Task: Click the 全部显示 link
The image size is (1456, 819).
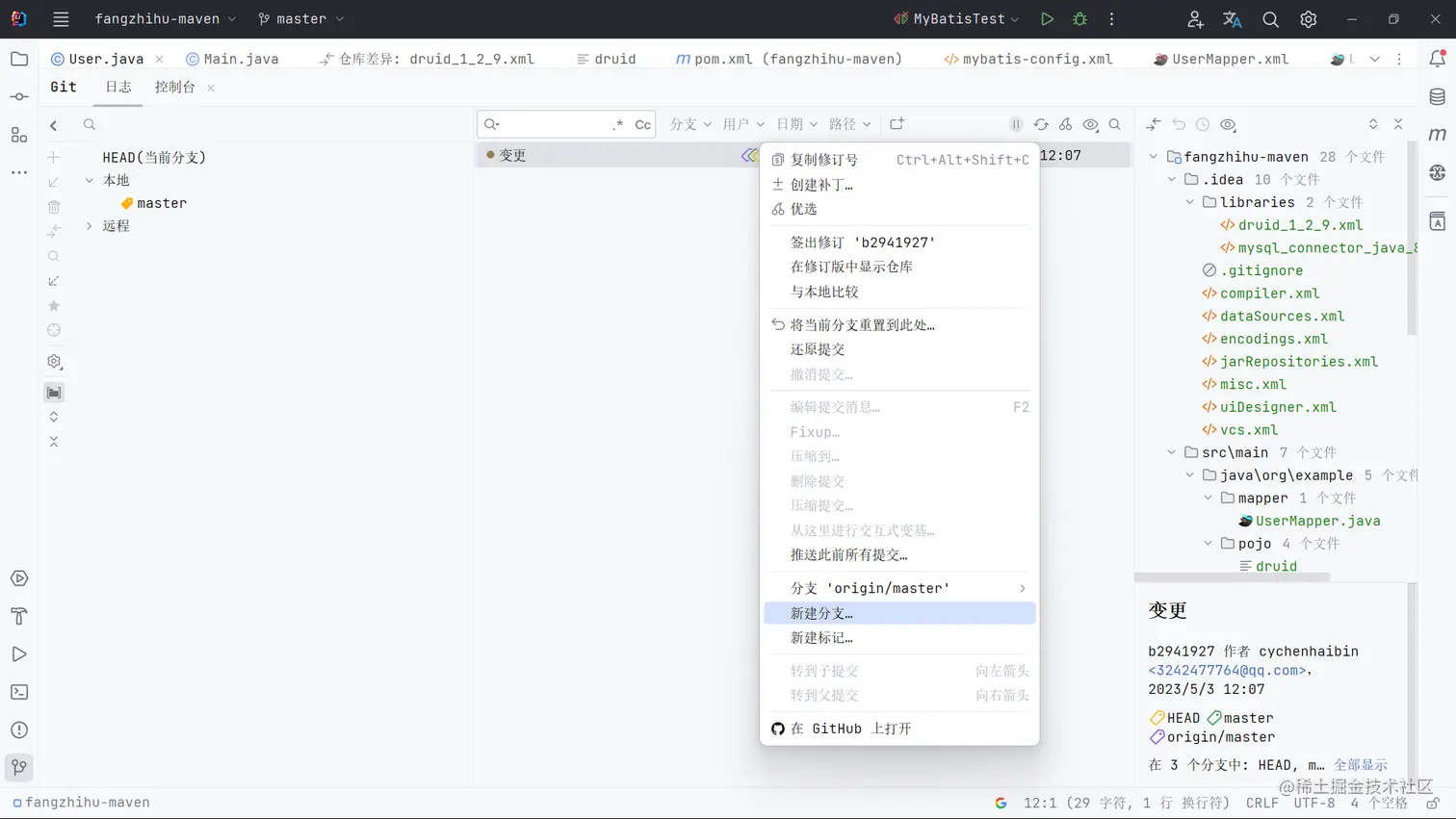Action: coord(1361,765)
